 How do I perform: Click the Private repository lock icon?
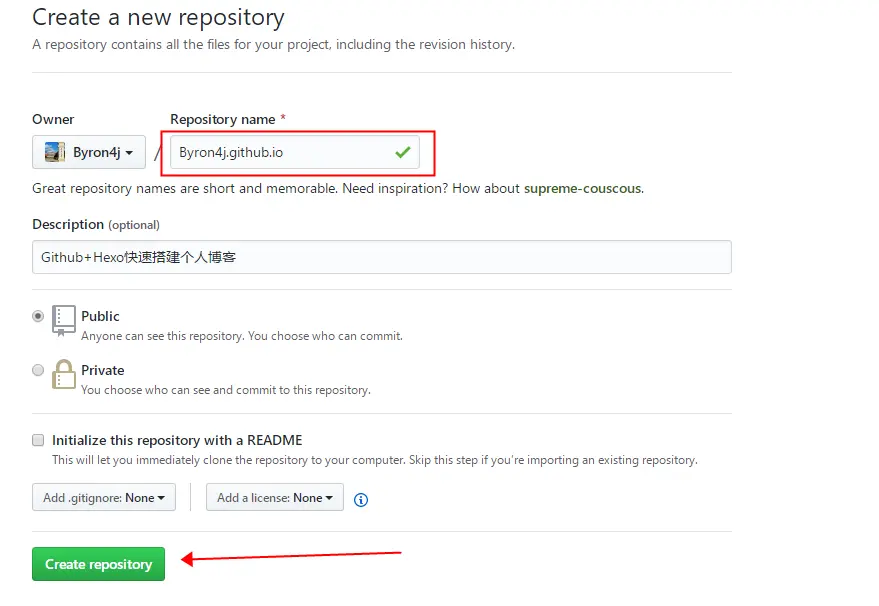point(63,374)
